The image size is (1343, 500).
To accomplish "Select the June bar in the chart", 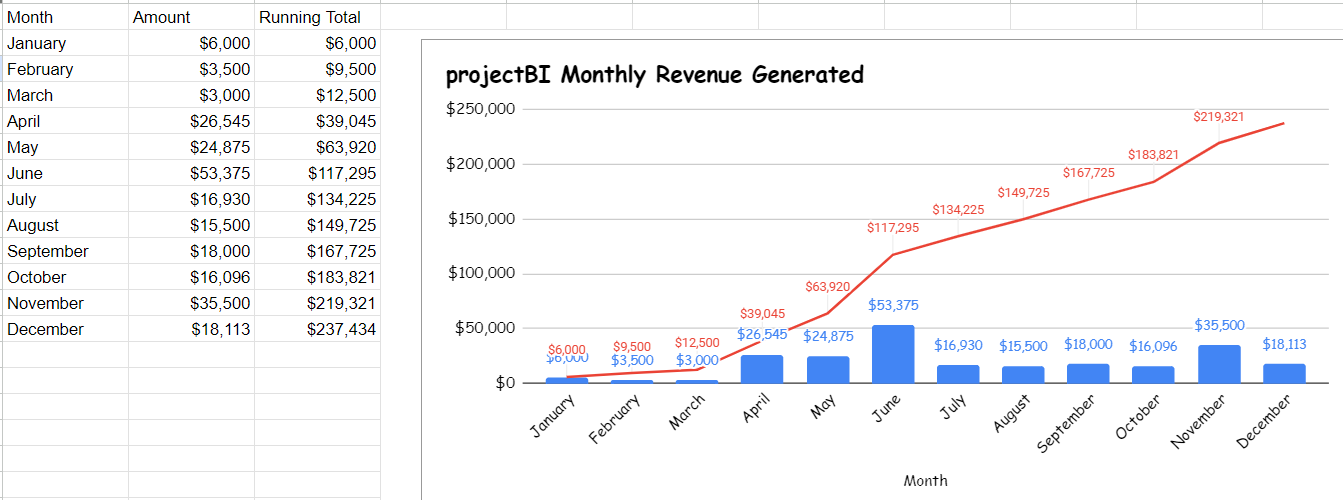I will (893, 354).
